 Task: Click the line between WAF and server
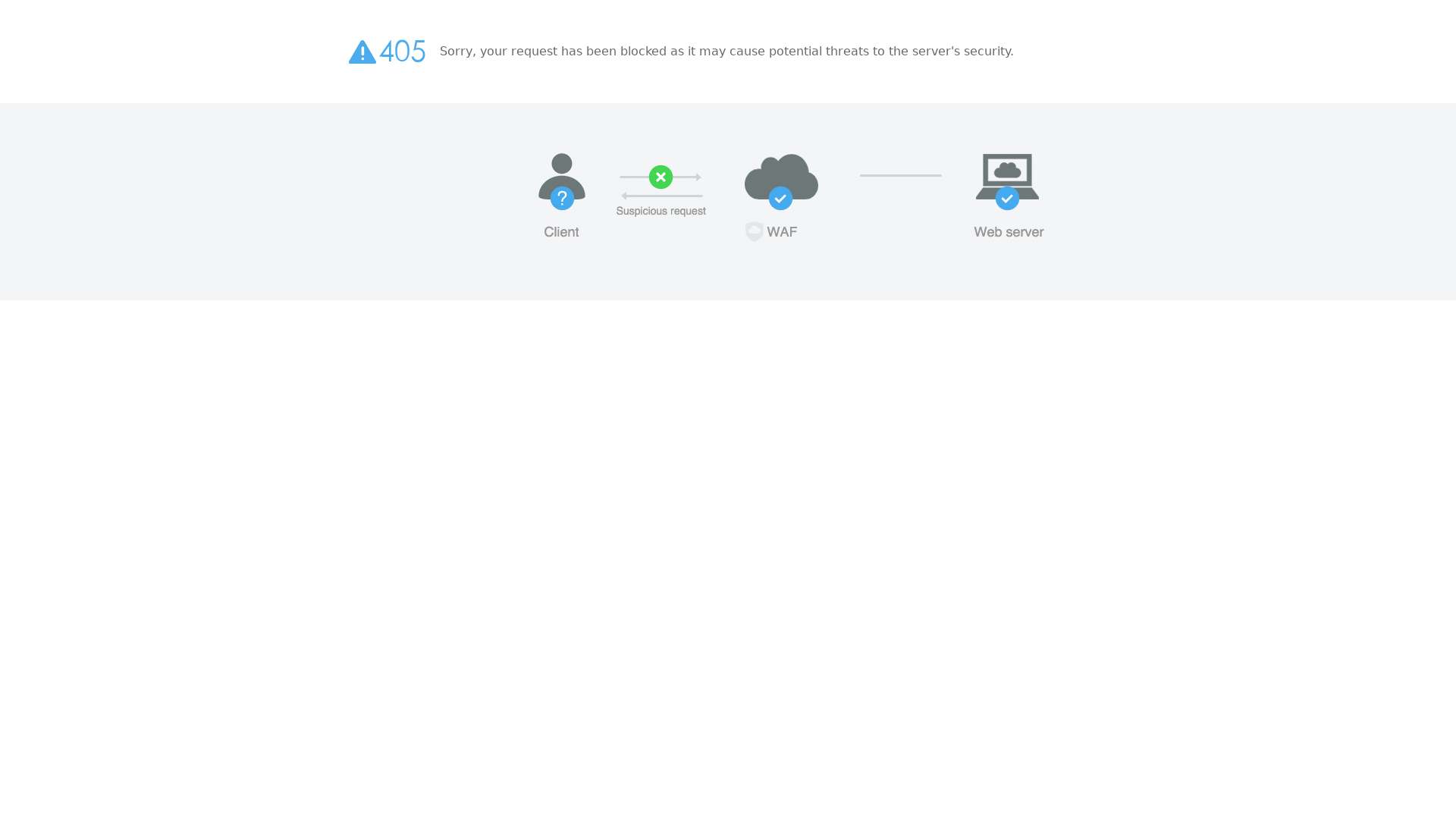click(900, 175)
